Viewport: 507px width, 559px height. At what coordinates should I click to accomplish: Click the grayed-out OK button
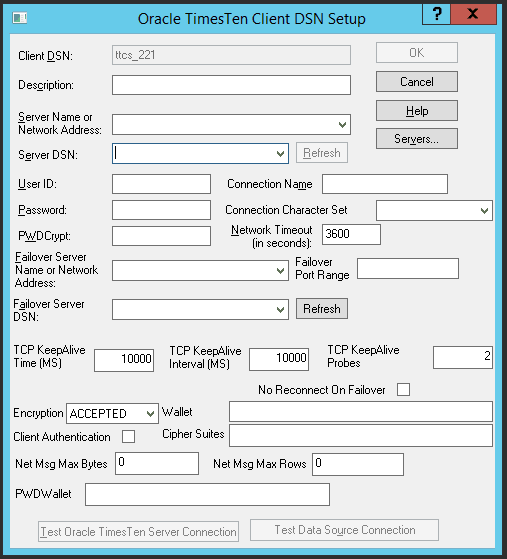pos(417,53)
